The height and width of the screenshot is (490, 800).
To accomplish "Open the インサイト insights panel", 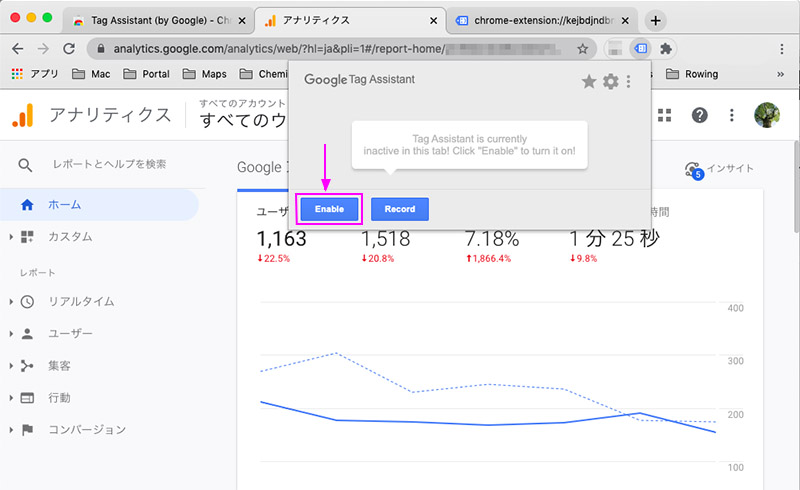I will (719, 169).
